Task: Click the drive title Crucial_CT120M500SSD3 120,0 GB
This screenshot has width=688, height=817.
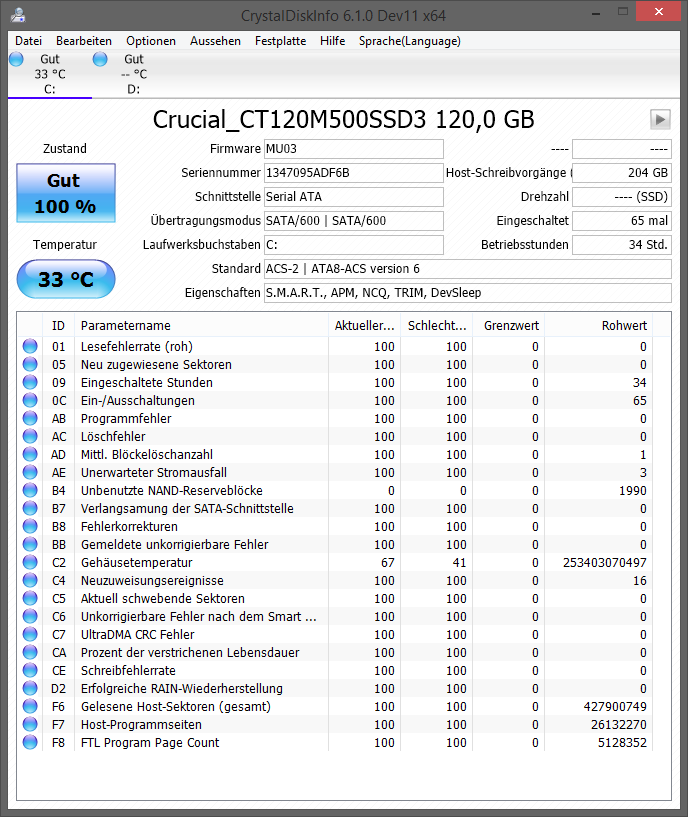Action: point(343,119)
